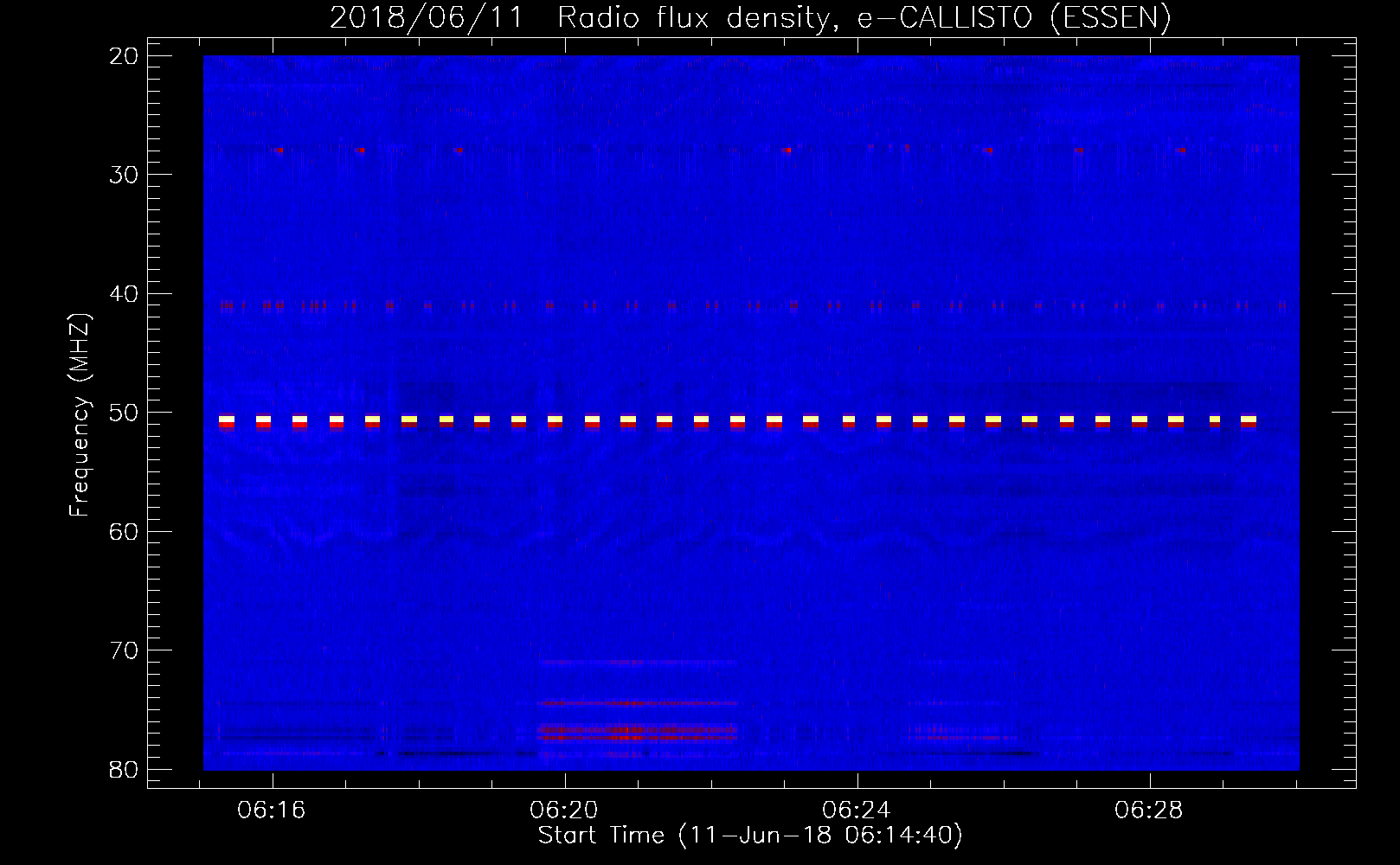Click the 50 frequency tick label
The image size is (1400, 865).
(x=124, y=413)
